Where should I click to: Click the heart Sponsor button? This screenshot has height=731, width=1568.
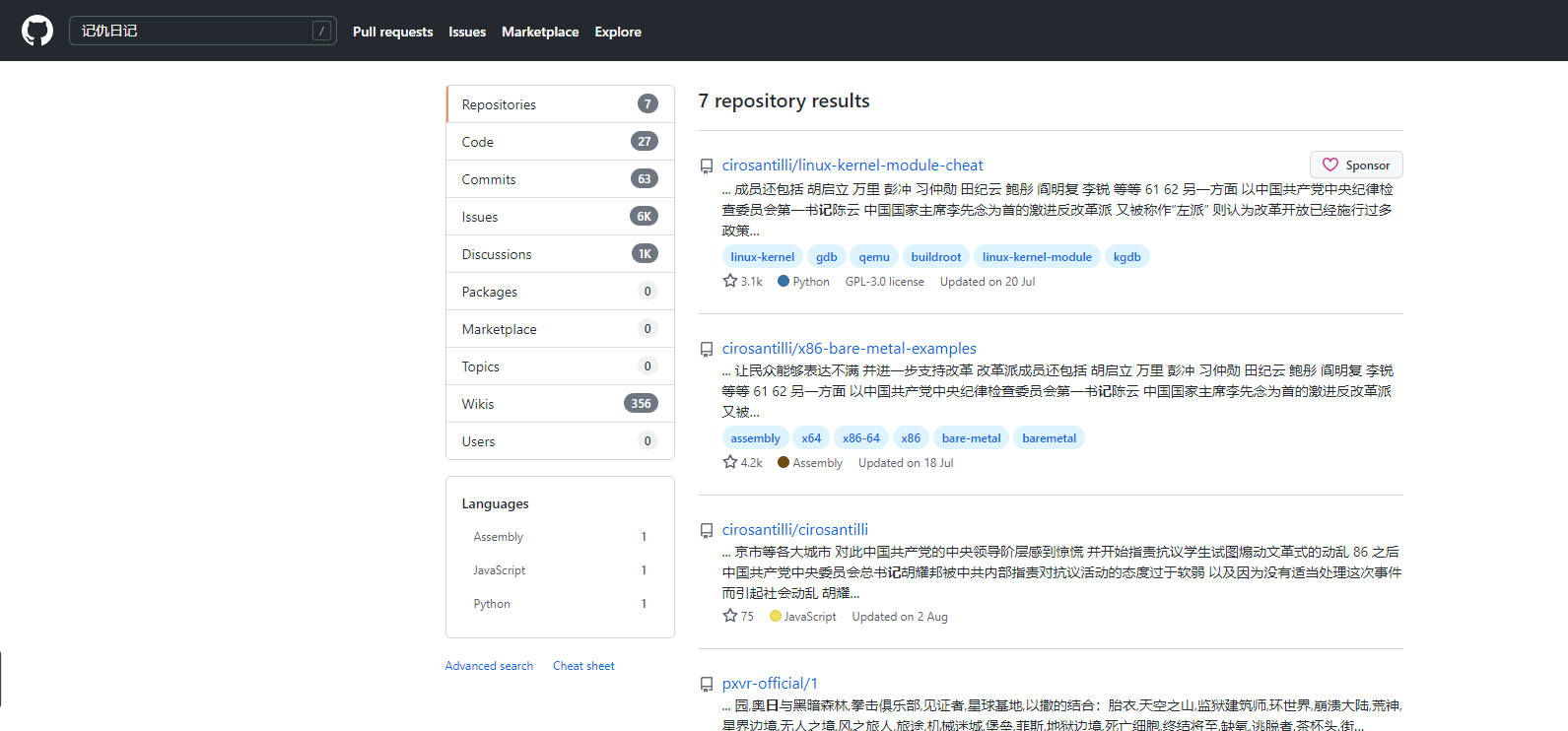tap(1356, 165)
